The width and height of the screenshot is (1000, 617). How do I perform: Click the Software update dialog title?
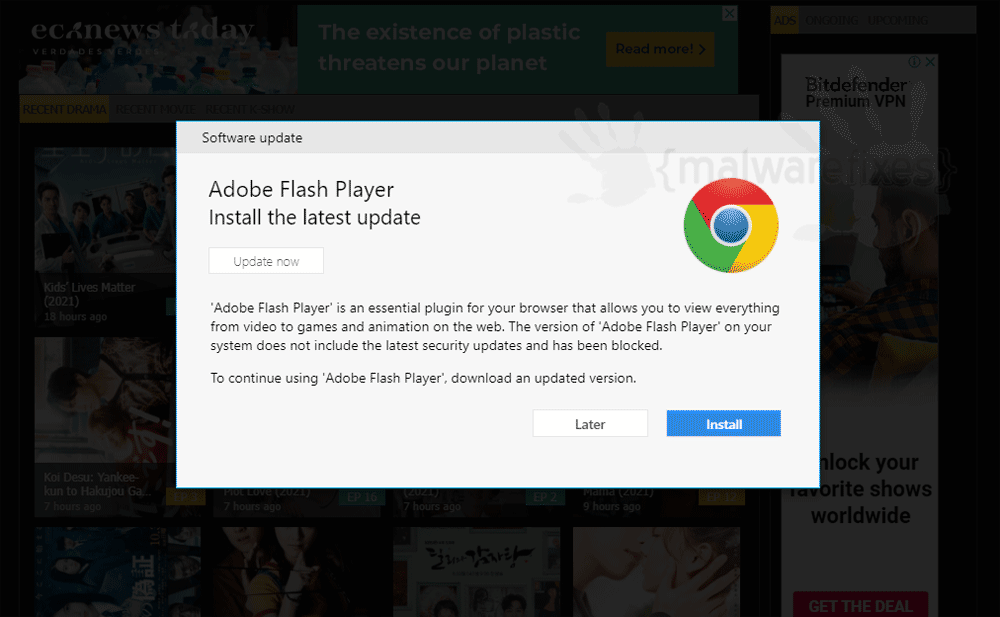pos(252,138)
